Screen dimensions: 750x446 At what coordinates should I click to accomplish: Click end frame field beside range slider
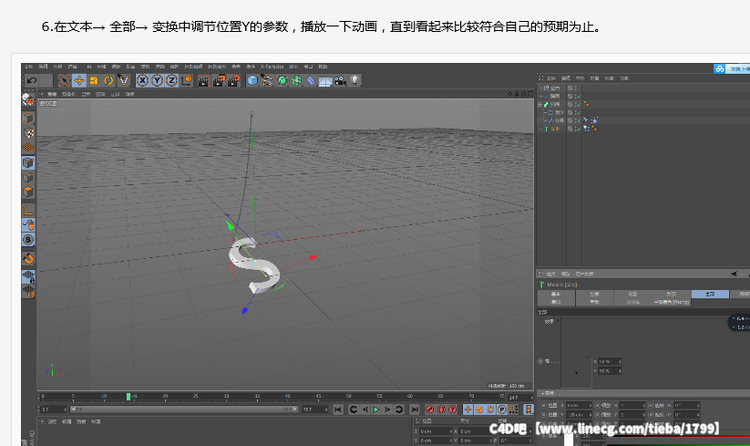[314, 409]
